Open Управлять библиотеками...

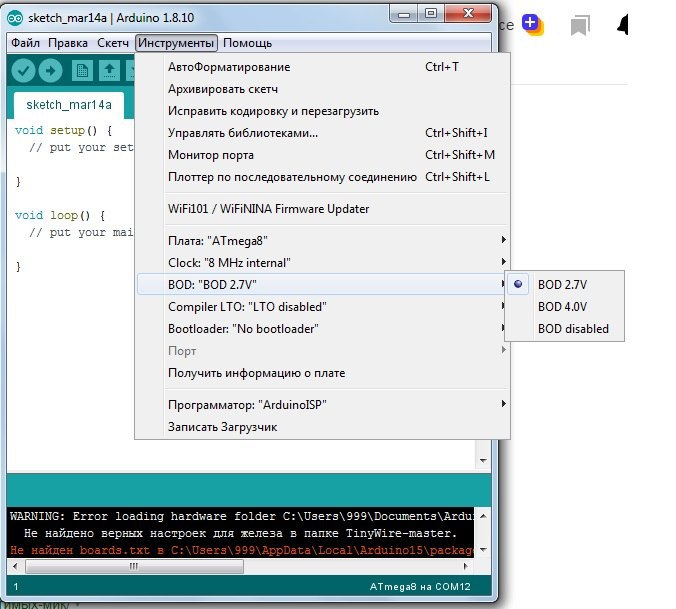[x=322, y=133]
